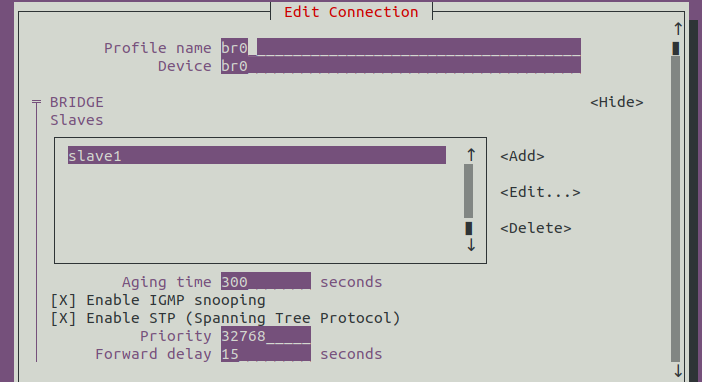Delete the selected slave1 entry
This screenshot has height=382, width=702.
(x=535, y=228)
